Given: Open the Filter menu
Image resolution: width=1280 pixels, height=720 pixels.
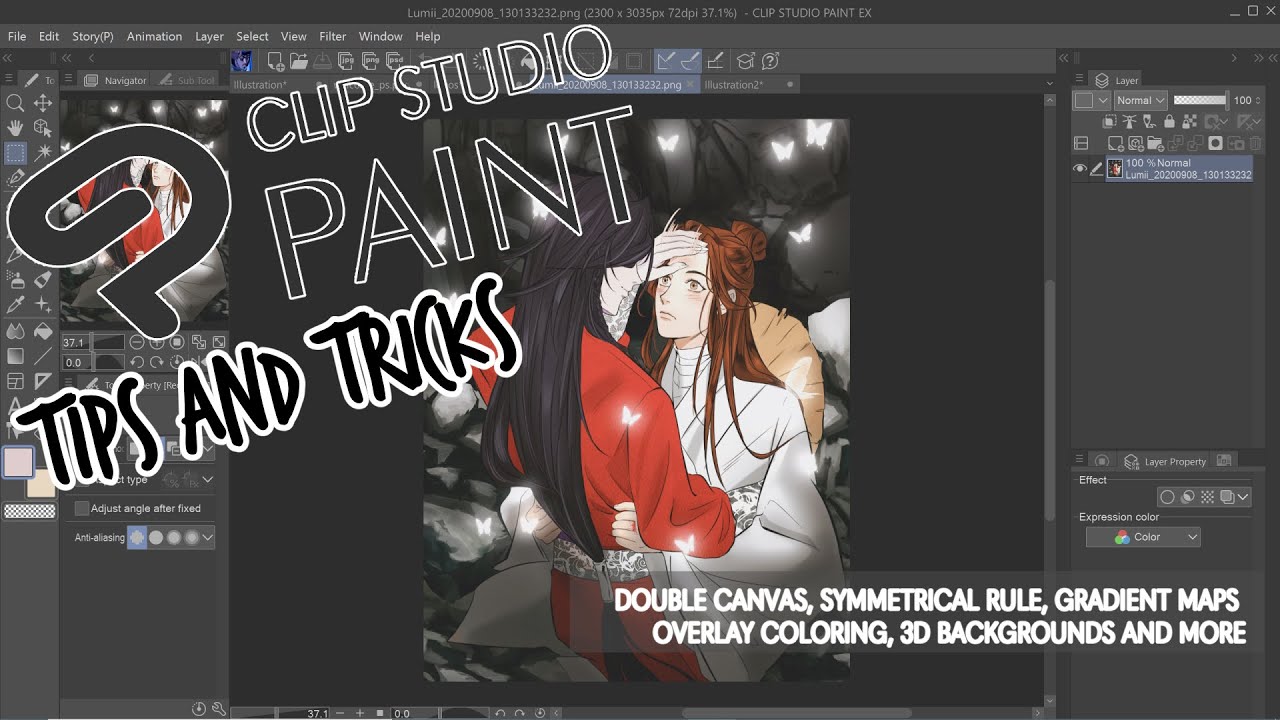Looking at the screenshot, I should coord(332,36).
